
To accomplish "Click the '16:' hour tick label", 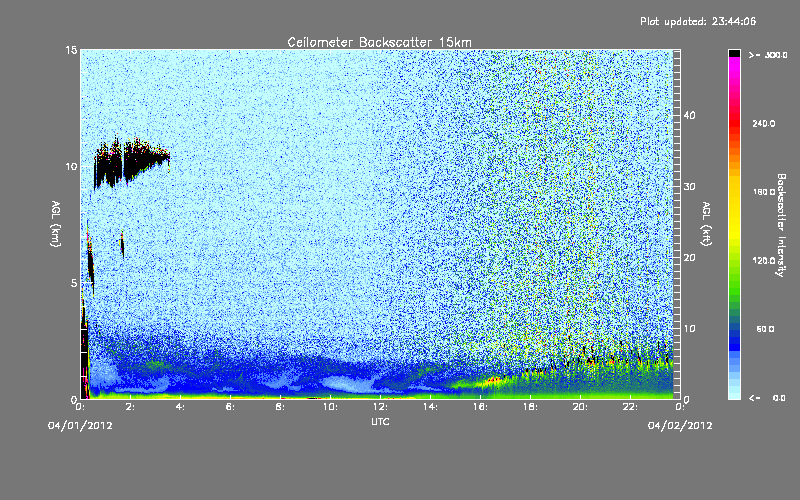I will pos(480,407).
